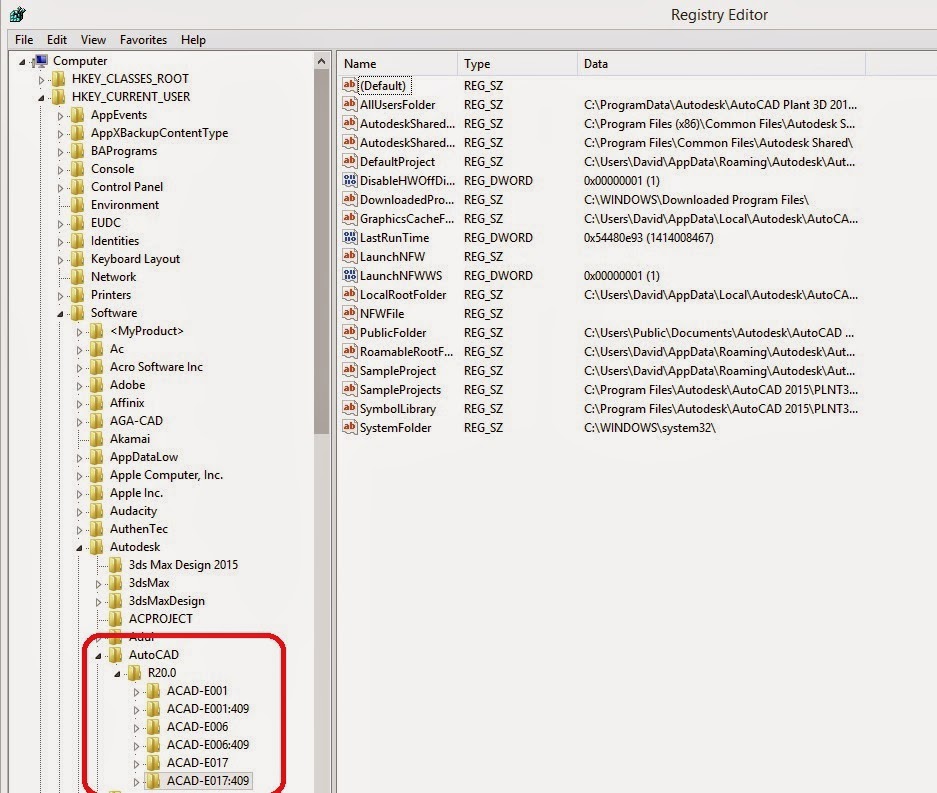Click the ACAD-E017:409 folder icon

[154, 780]
